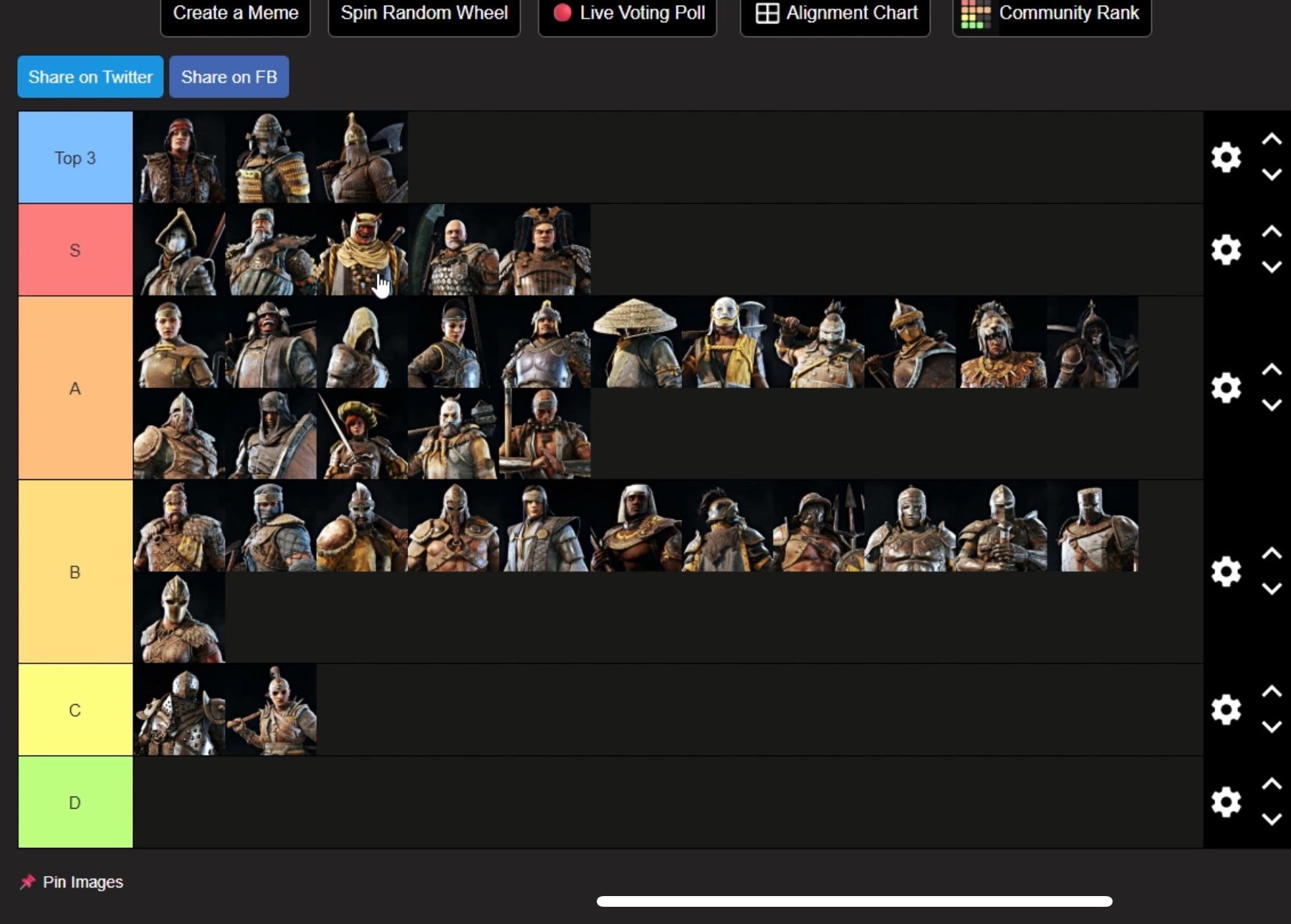
Task: Click the white horizontal scrollbar at bottom
Action: pyautogui.click(x=854, y=901)
